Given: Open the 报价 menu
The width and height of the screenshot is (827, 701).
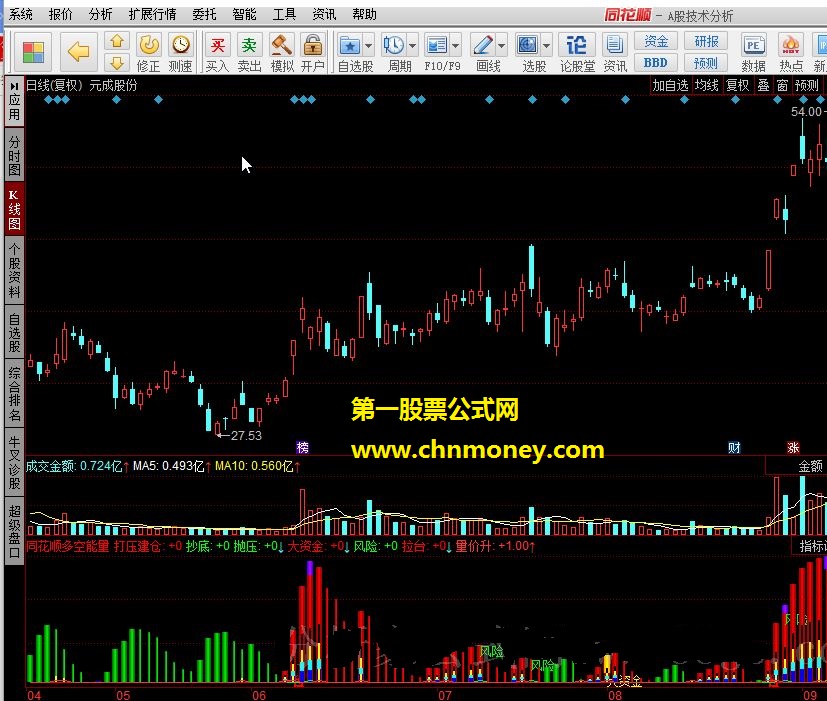Looking at the screenshot, I should 61,14.
